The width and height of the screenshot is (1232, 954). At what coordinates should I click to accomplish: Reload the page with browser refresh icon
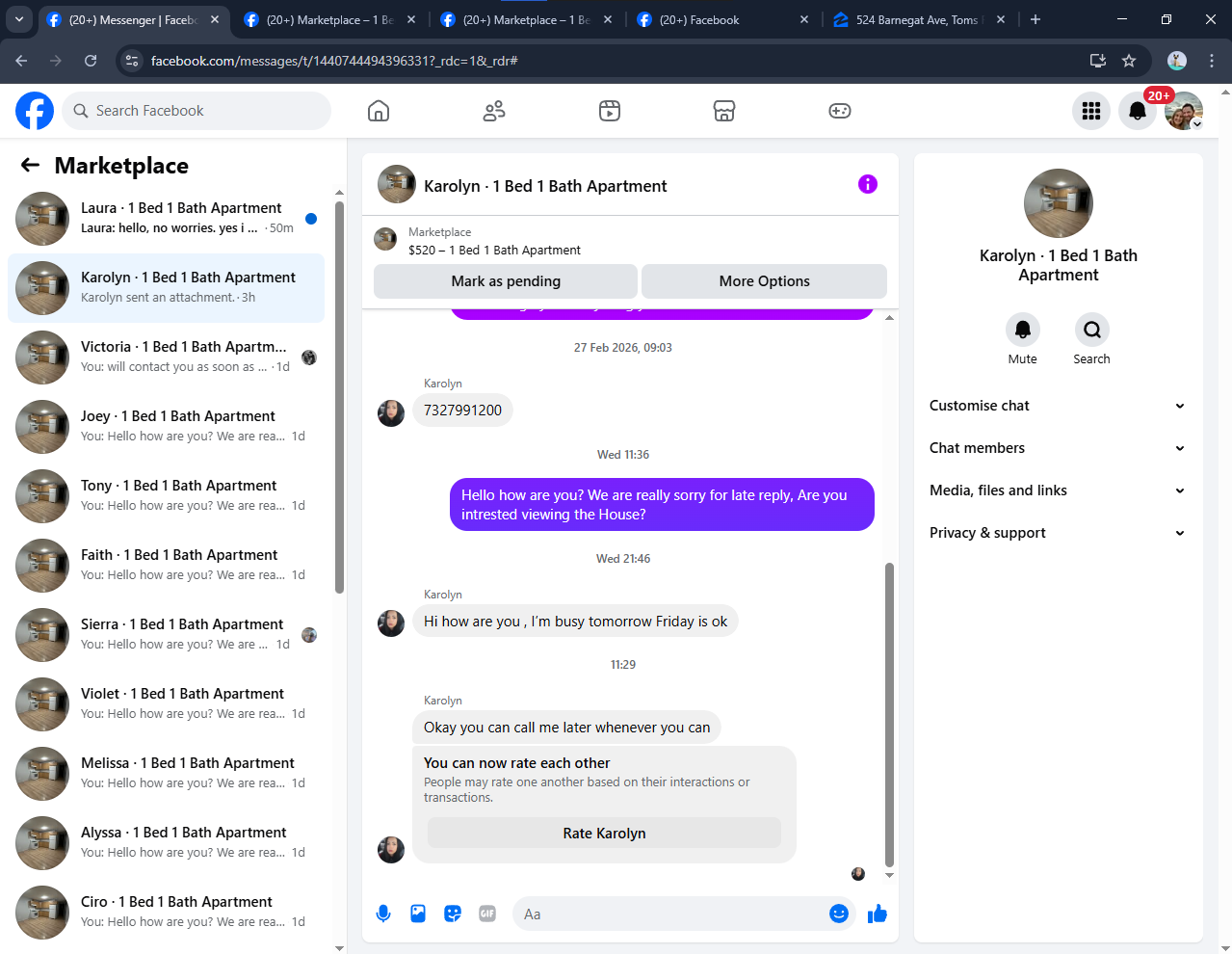click(x=91, y=61)
